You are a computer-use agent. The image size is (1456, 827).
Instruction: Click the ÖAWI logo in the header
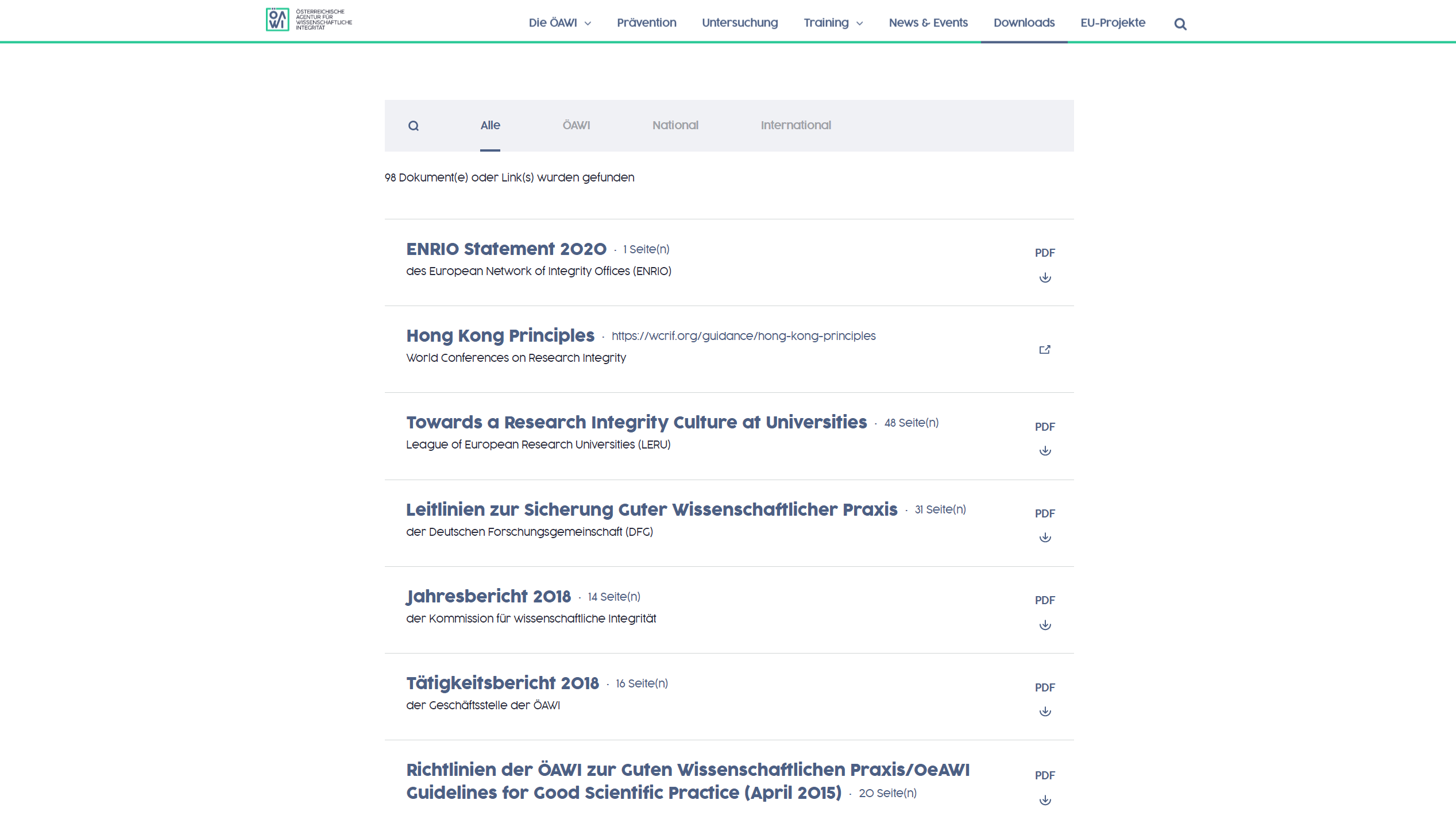pyautogui.click(x=308, y=20)
